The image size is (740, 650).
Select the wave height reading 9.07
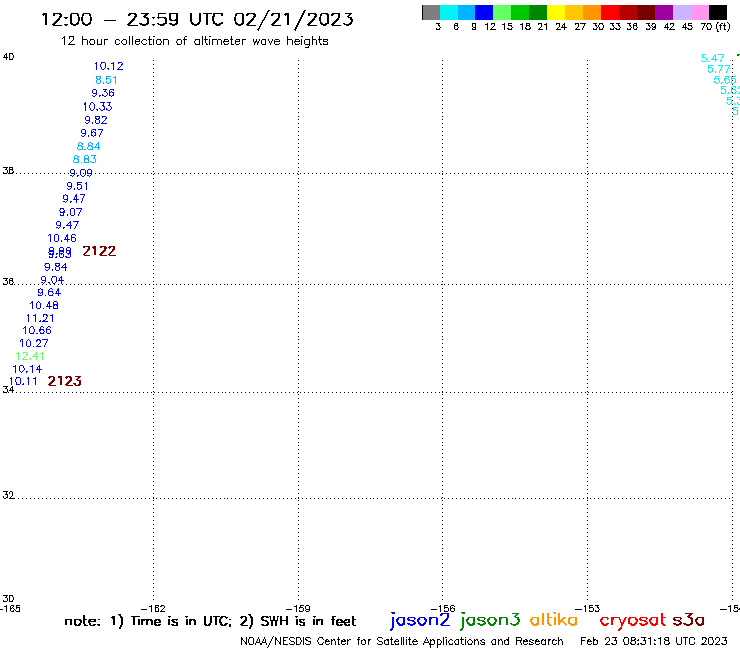coord(71,212)
